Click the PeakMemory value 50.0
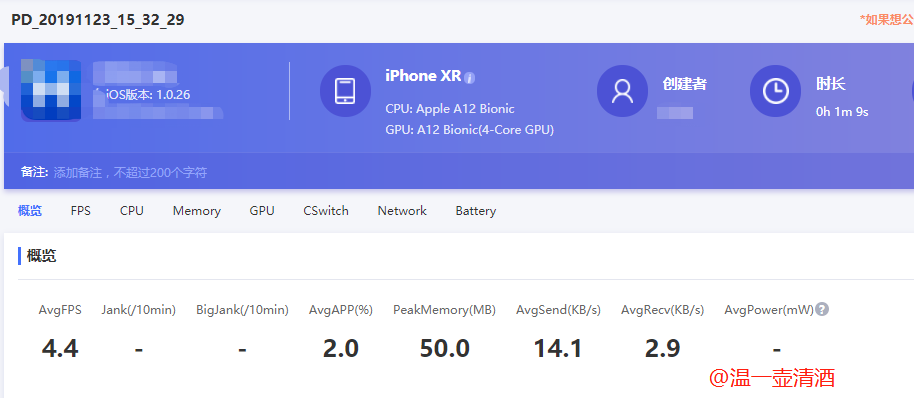 pyautogui.click(x=445, y=348)
